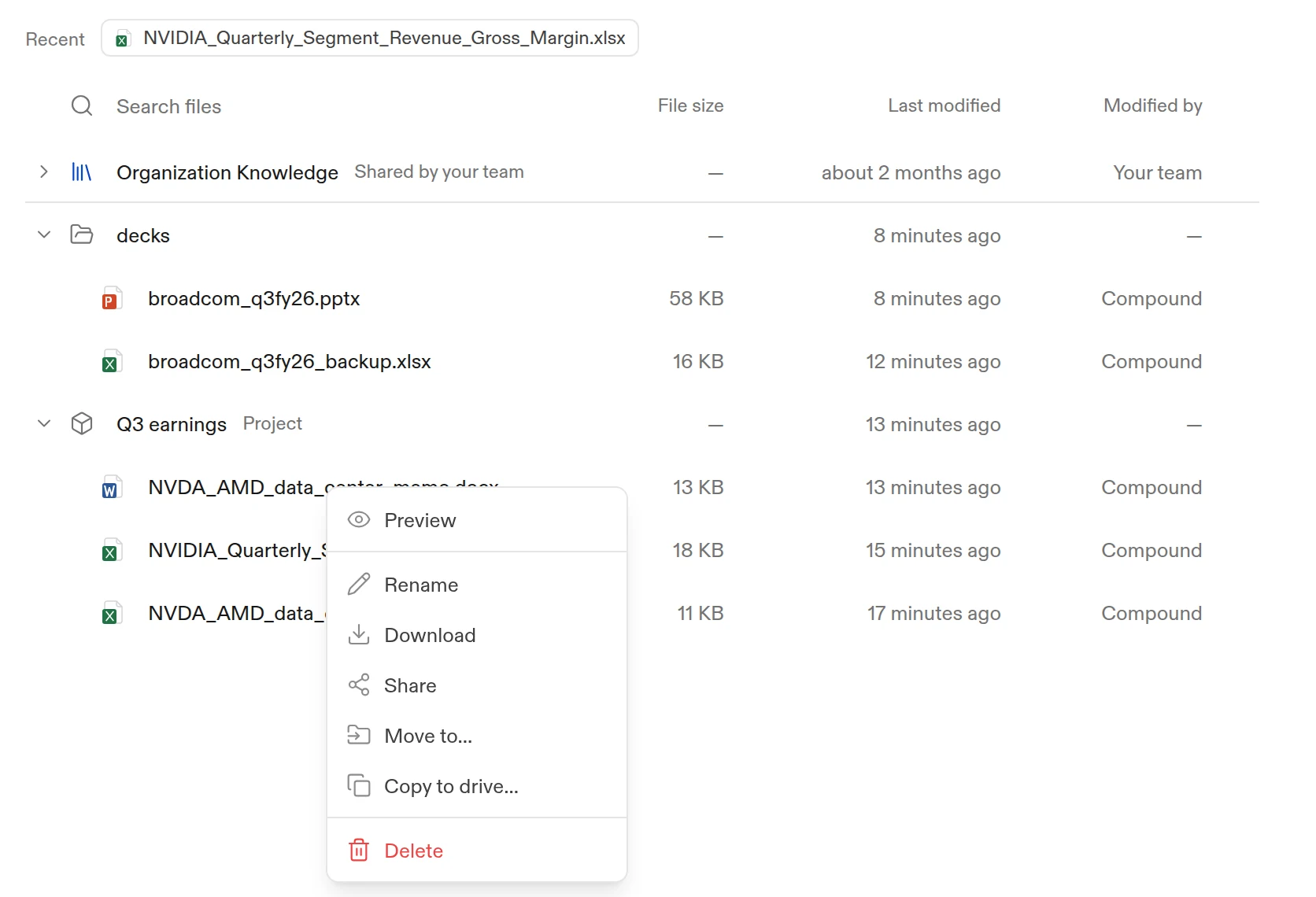Click the copy icon beside Copy to drive
Screen dimensions: 1316x897
coord(359,785)
